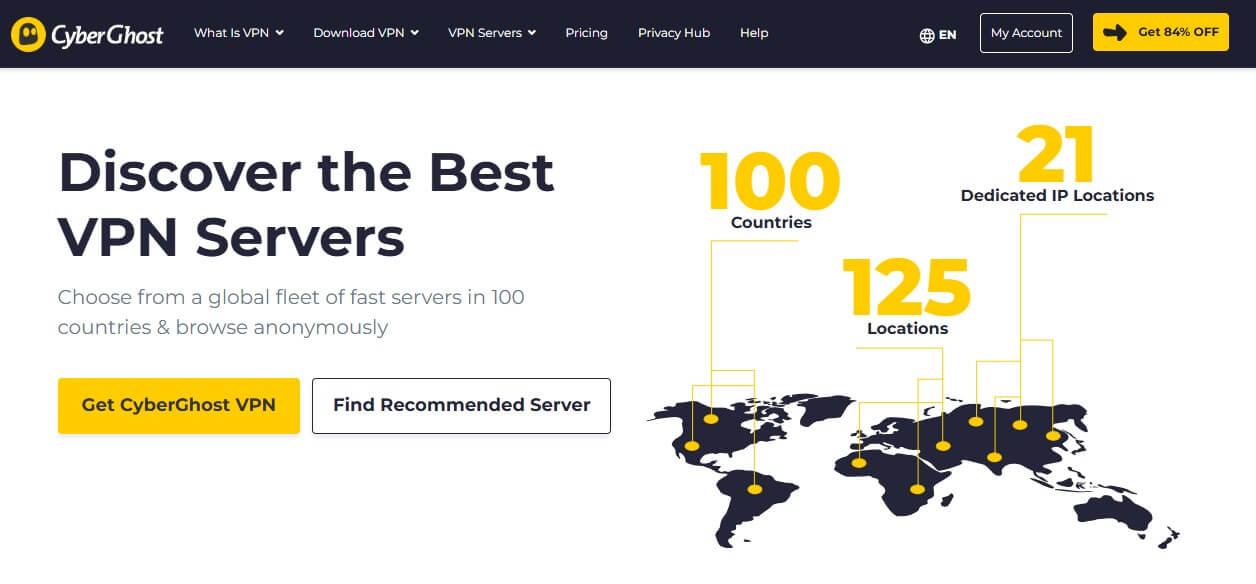Click the Africa map pin
Viewport: 1256px width, 584px height.
[917, 487]
